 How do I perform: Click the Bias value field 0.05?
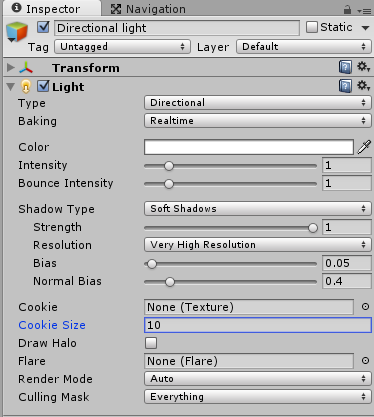coord(347,263)
